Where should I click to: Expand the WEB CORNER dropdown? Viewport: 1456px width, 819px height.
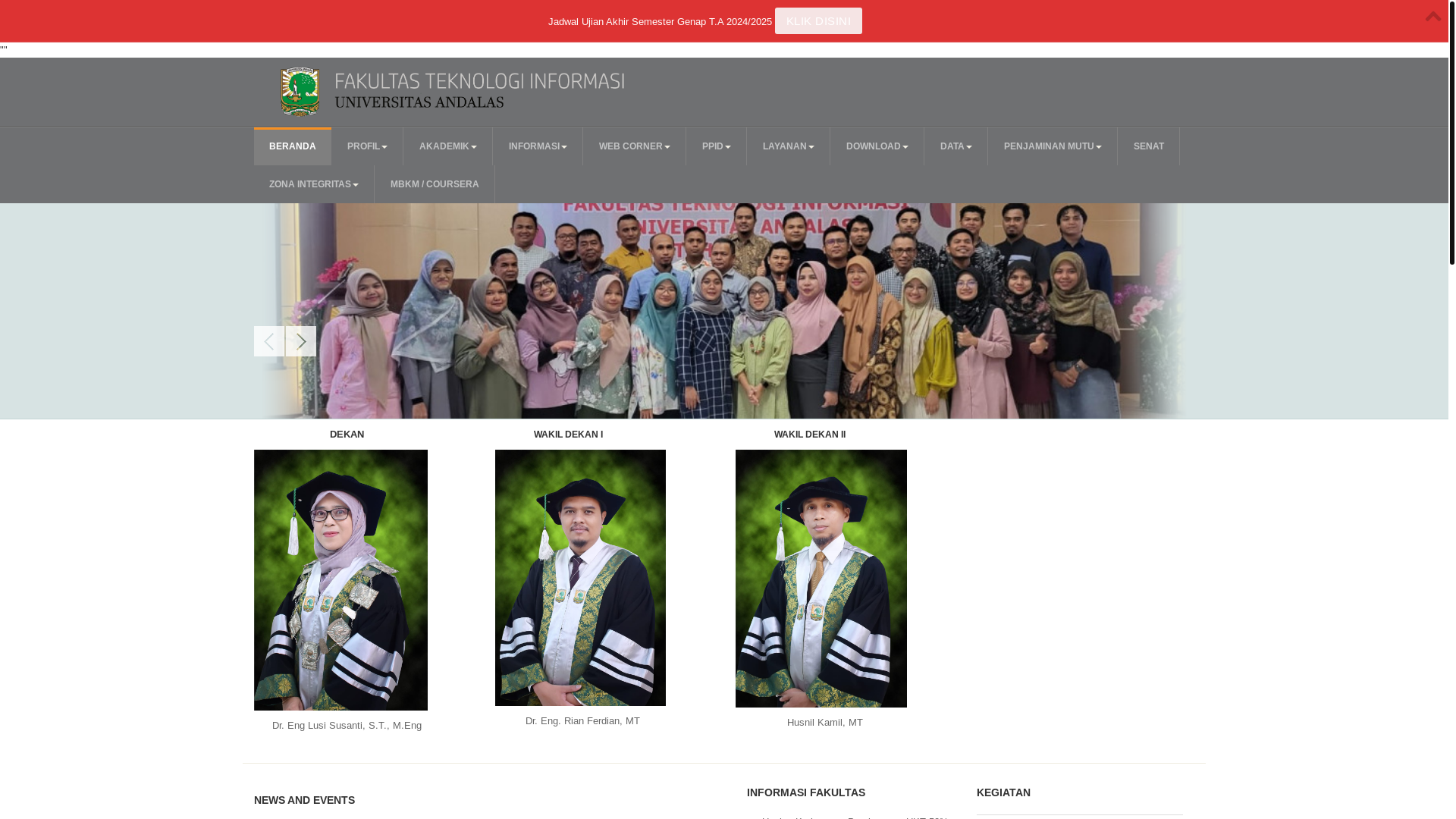tap(634, 146)
